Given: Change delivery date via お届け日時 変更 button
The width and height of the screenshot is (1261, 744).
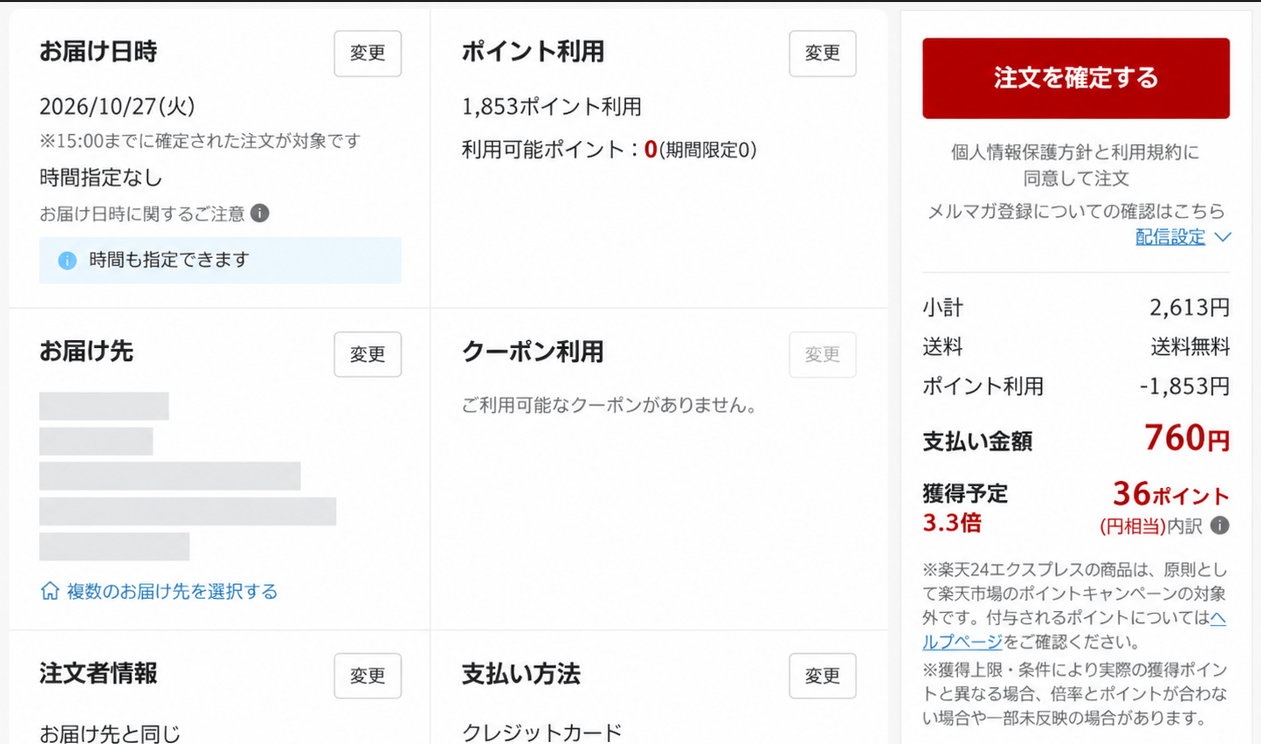Looking at the screenshot, I should point(368,53).
